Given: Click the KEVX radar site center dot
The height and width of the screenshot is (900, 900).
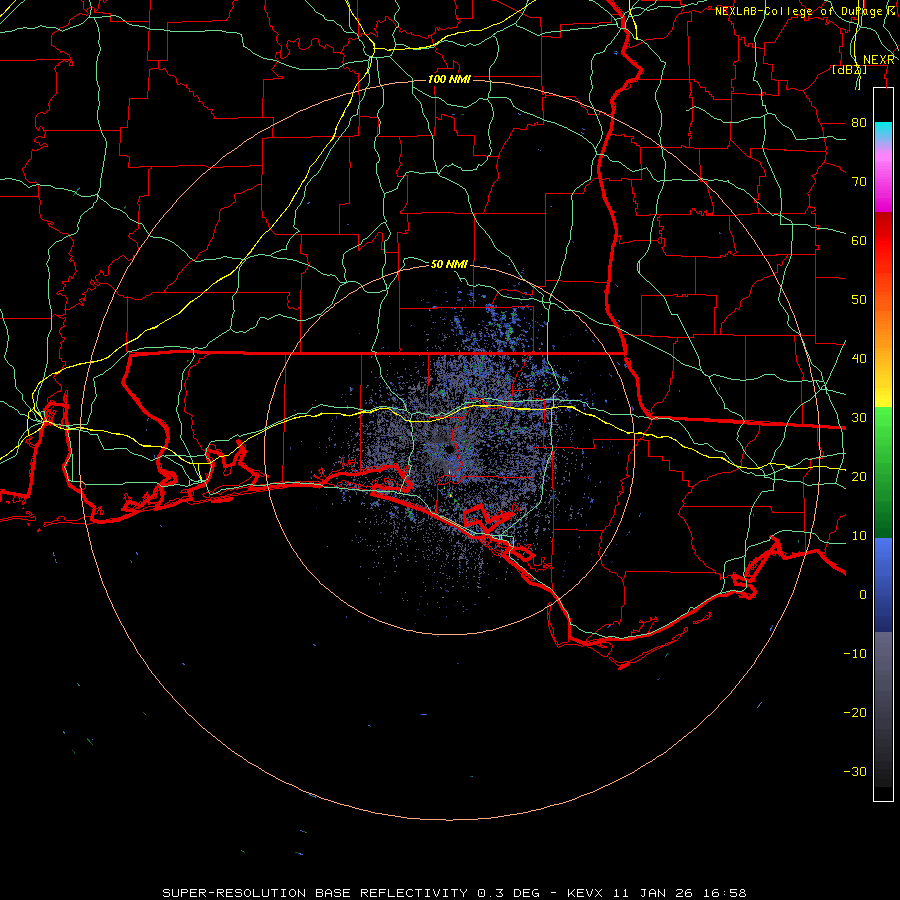Looking at the screenshot, I should (x=449, y=449).
